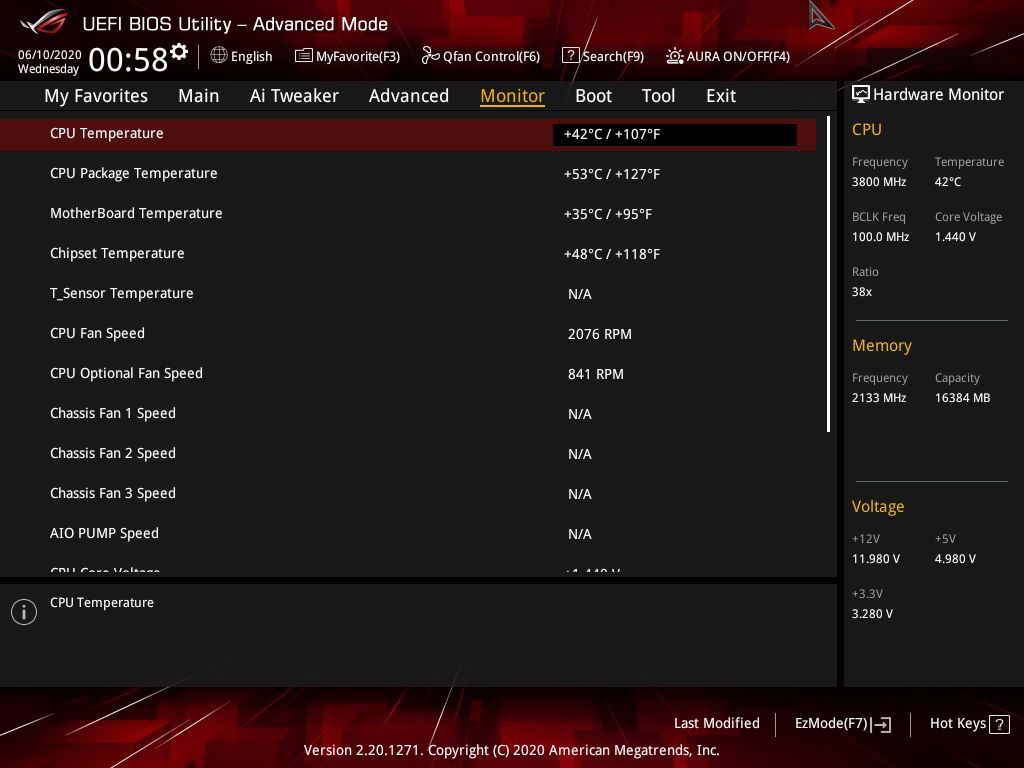Click the 06/10/2020 date
Screen dimensions: 1024x768
click(x=49, y=55)
